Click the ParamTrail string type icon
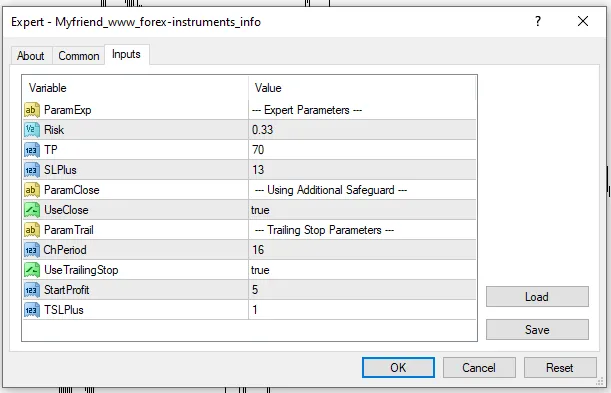Screen dimensions: 611x393 click(32, 230)
